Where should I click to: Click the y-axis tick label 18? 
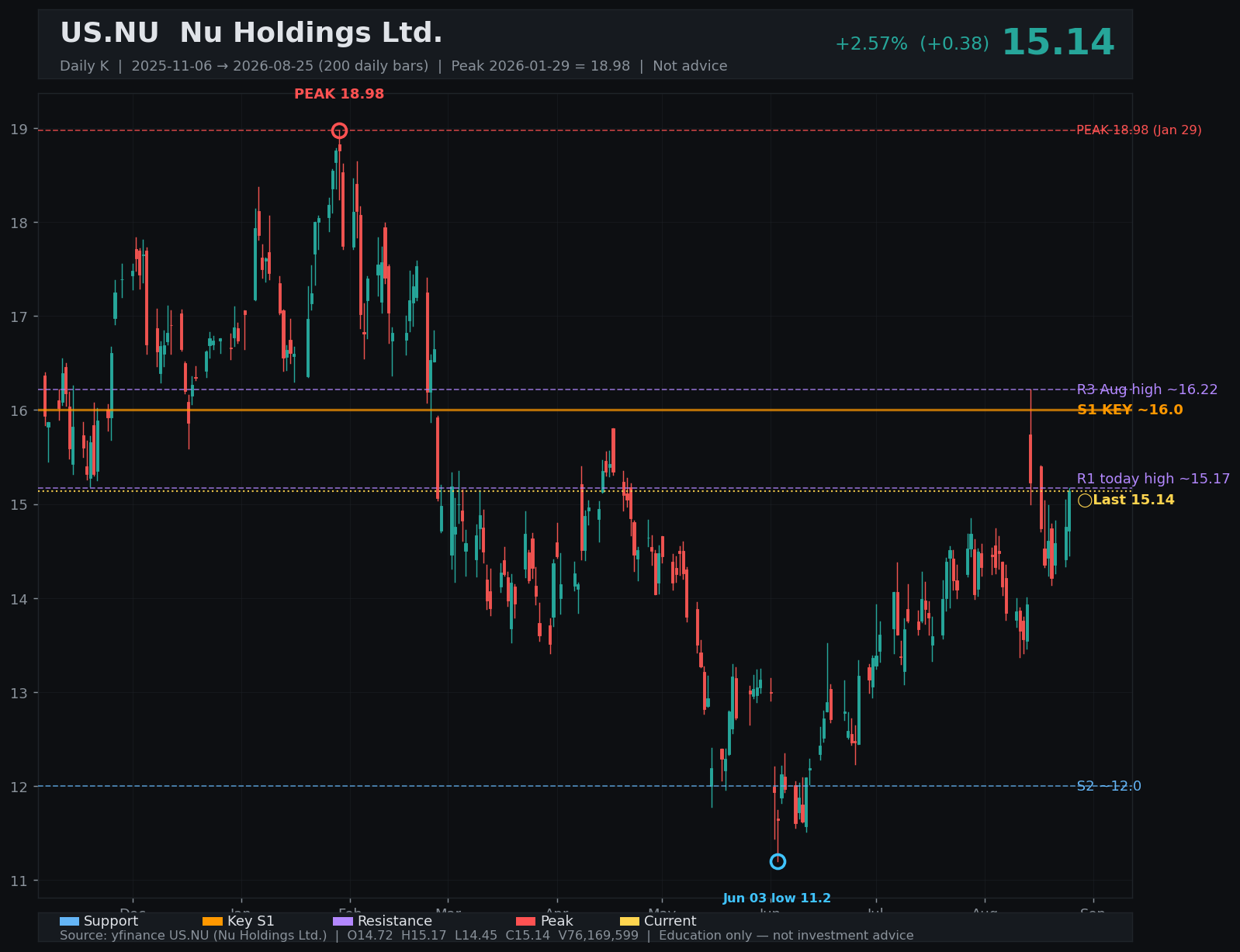pos(19,223)
